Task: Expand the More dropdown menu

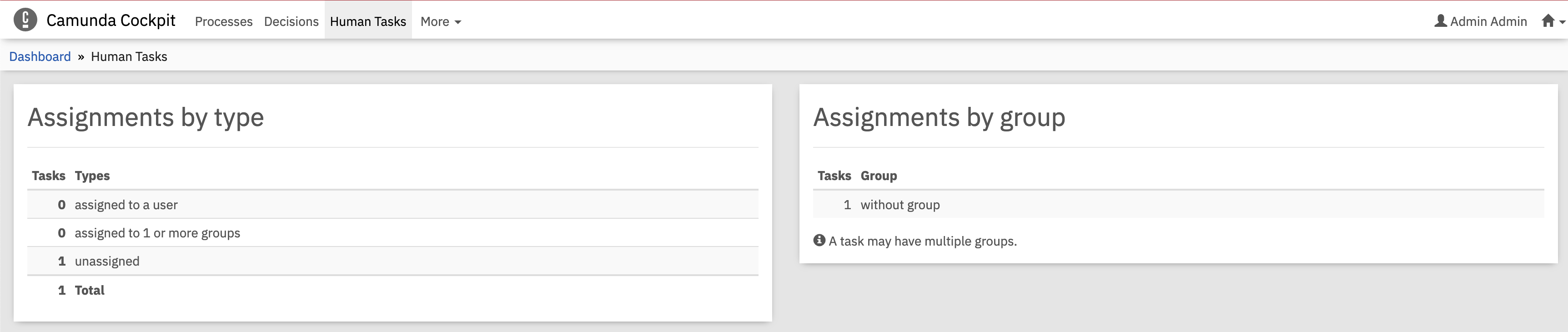Action: (441, 21)
